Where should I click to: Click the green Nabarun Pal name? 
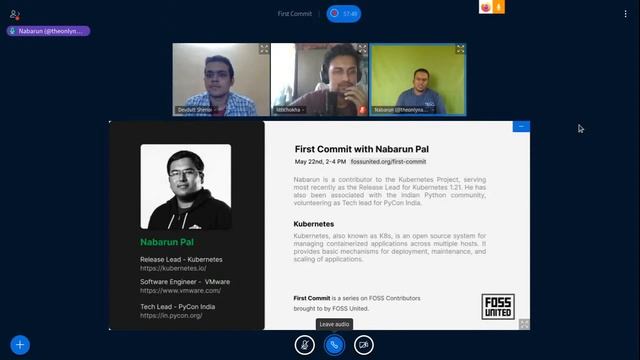[x=167, y=242]
